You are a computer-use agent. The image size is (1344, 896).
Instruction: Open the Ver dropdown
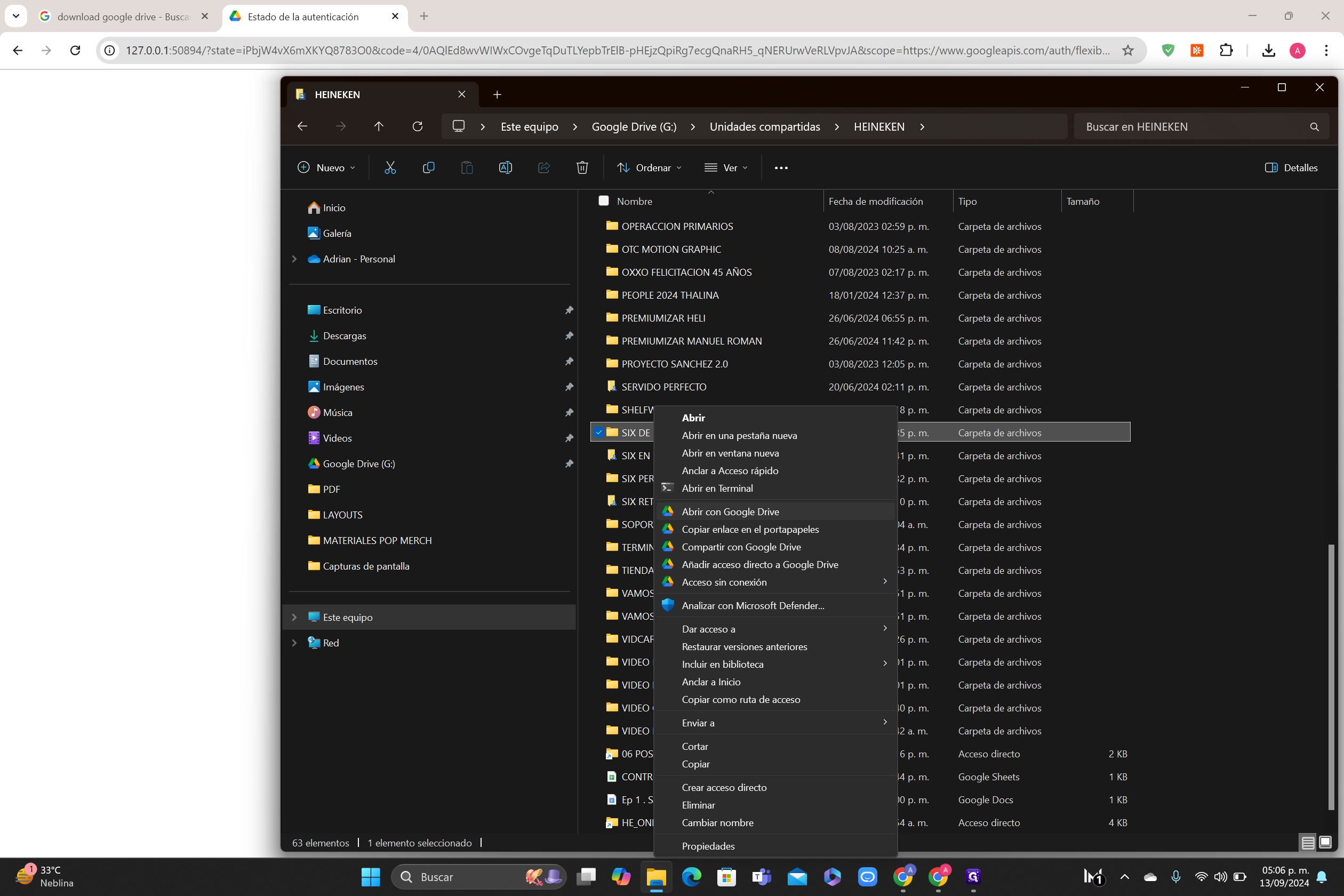click(x=726, y=167)
